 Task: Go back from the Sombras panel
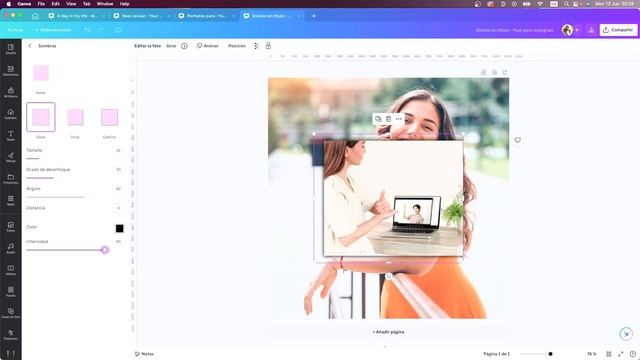[30, 46]
